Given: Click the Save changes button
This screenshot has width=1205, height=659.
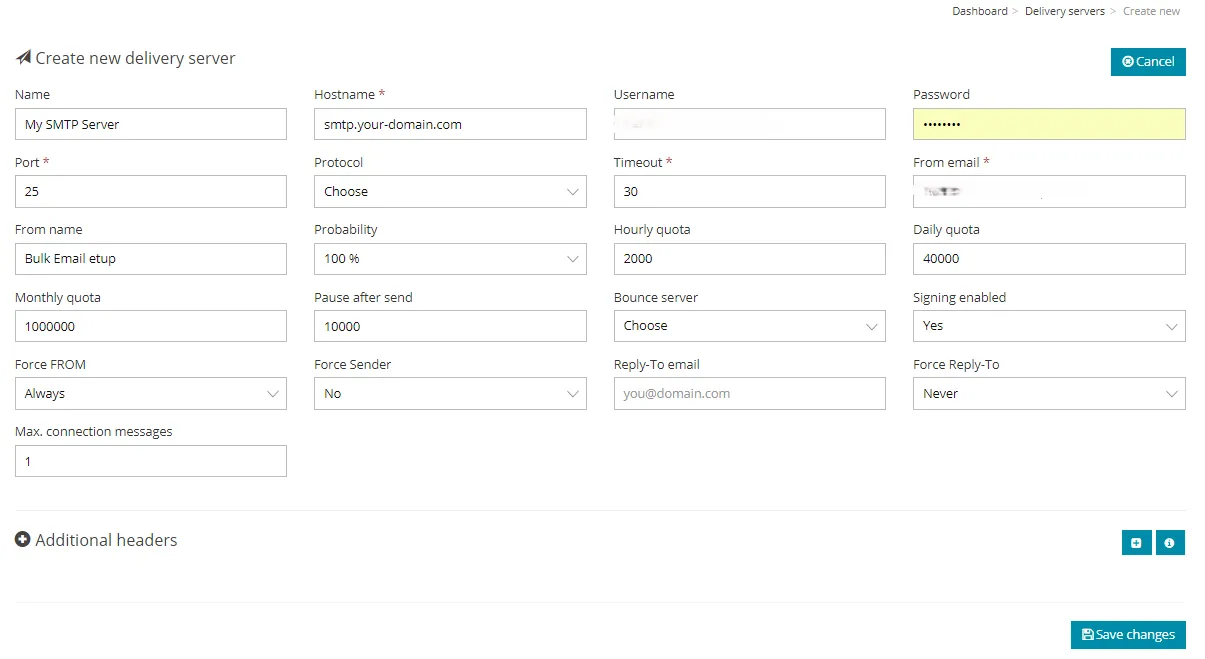Looking at the screenshot, I should click(x=1128, y=635).
